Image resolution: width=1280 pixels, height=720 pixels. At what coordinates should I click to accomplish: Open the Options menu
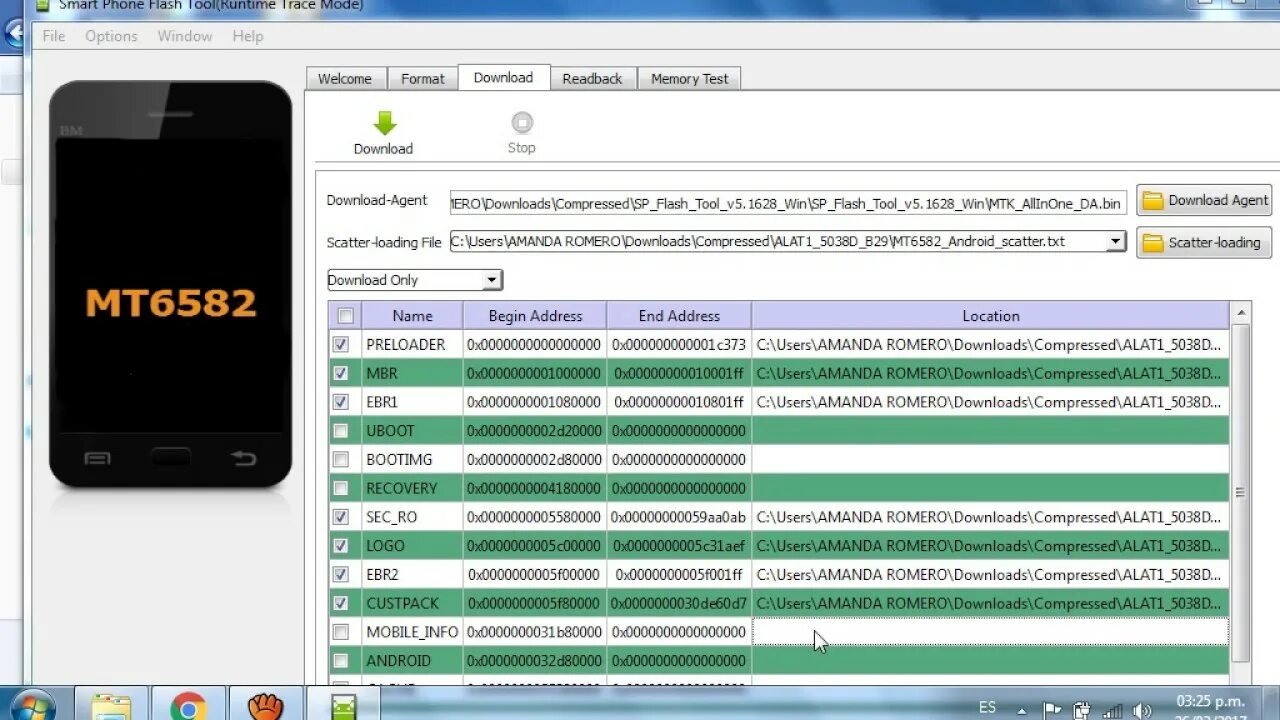(111, 36)
